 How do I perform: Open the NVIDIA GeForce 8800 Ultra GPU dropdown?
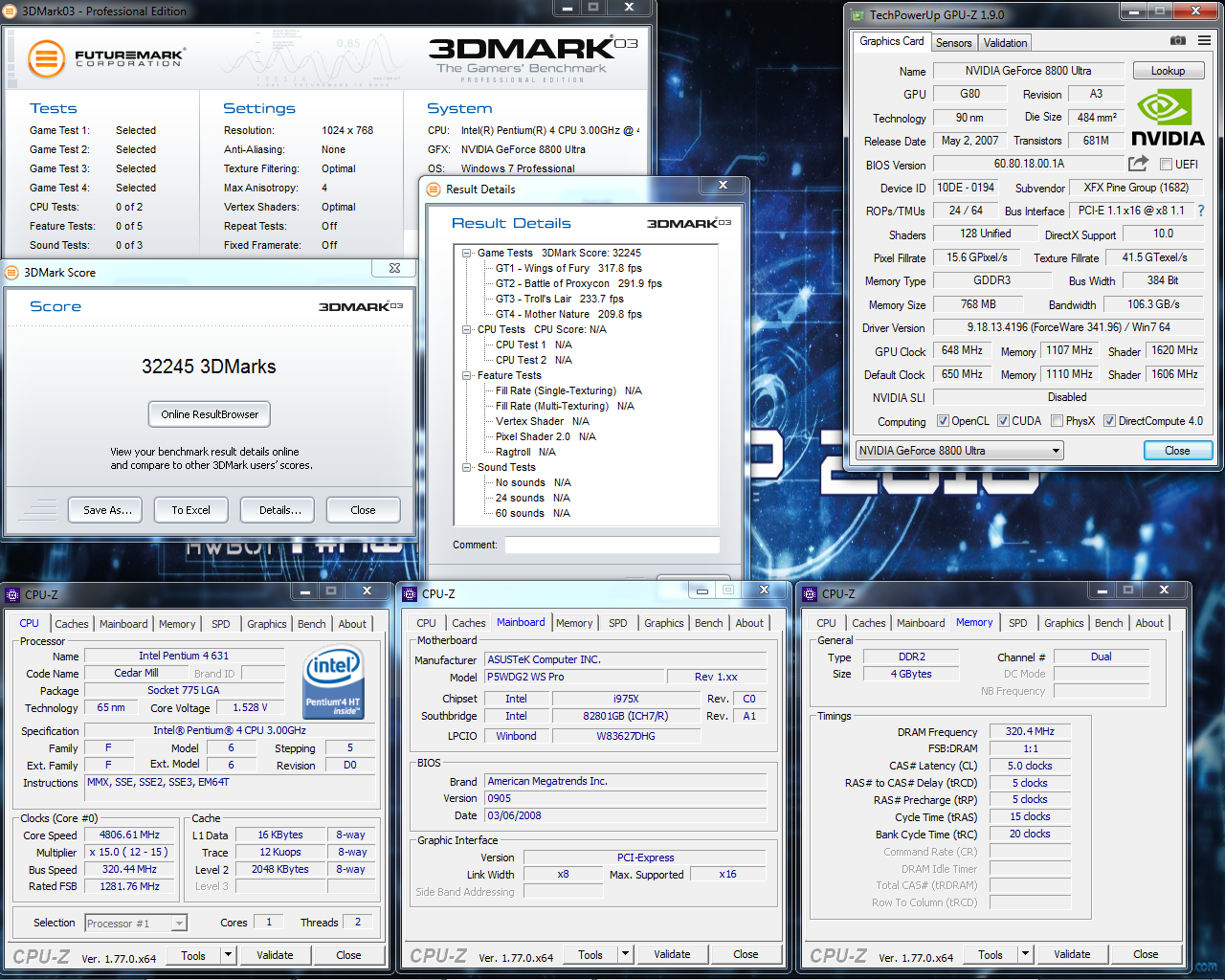click(x=960, y=451)
